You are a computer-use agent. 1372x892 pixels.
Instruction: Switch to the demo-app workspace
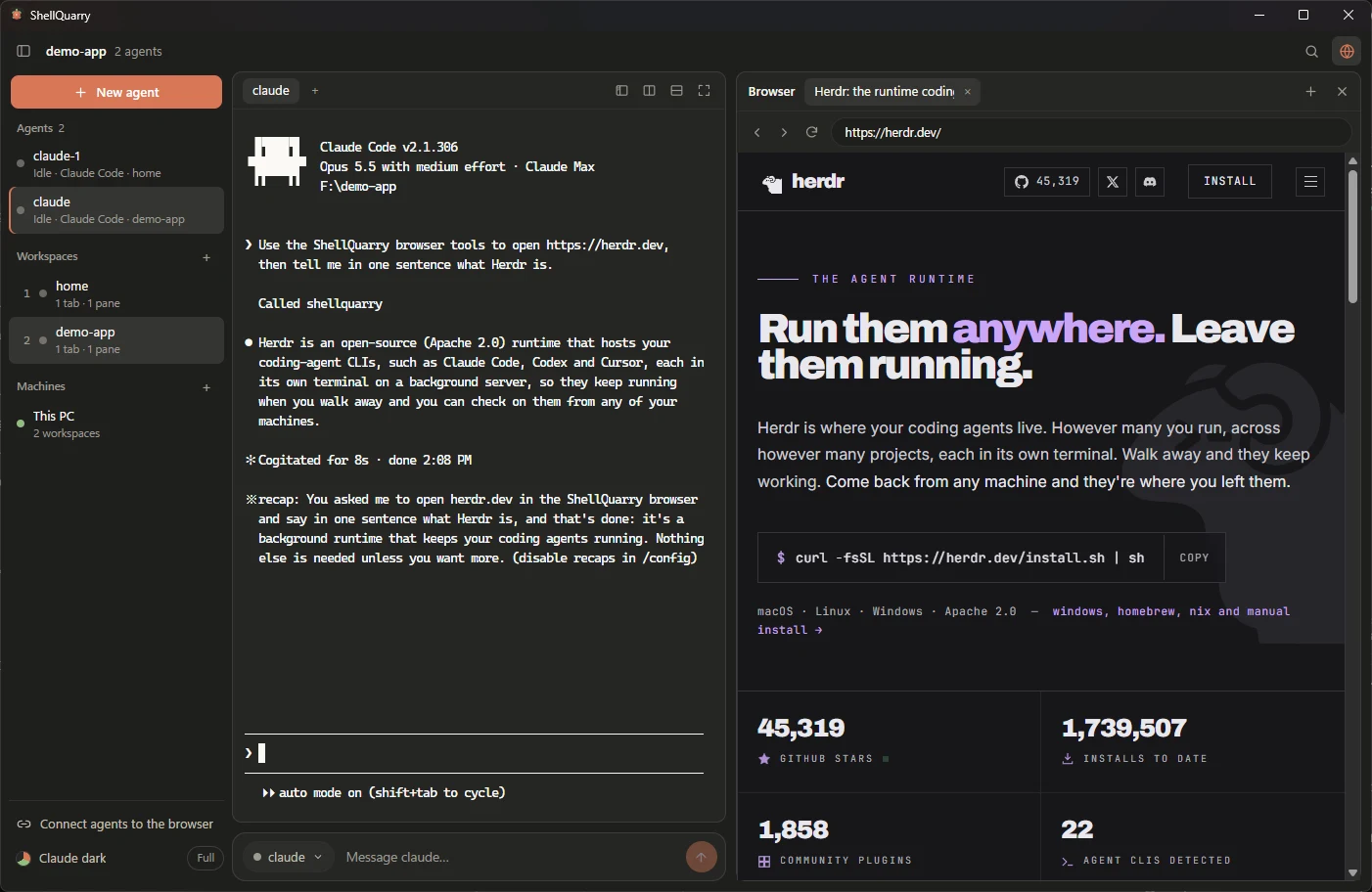[116, 340]
